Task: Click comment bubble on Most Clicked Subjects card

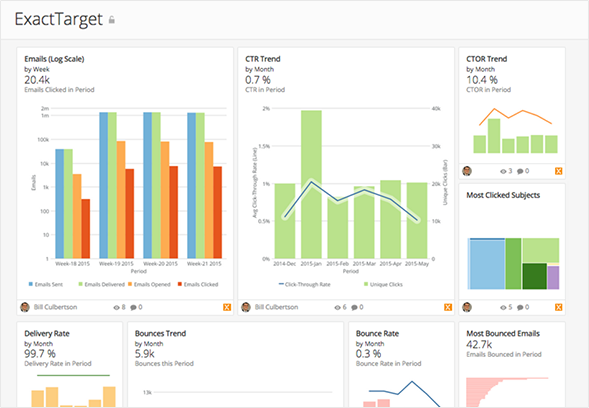Action: [520, 307]
